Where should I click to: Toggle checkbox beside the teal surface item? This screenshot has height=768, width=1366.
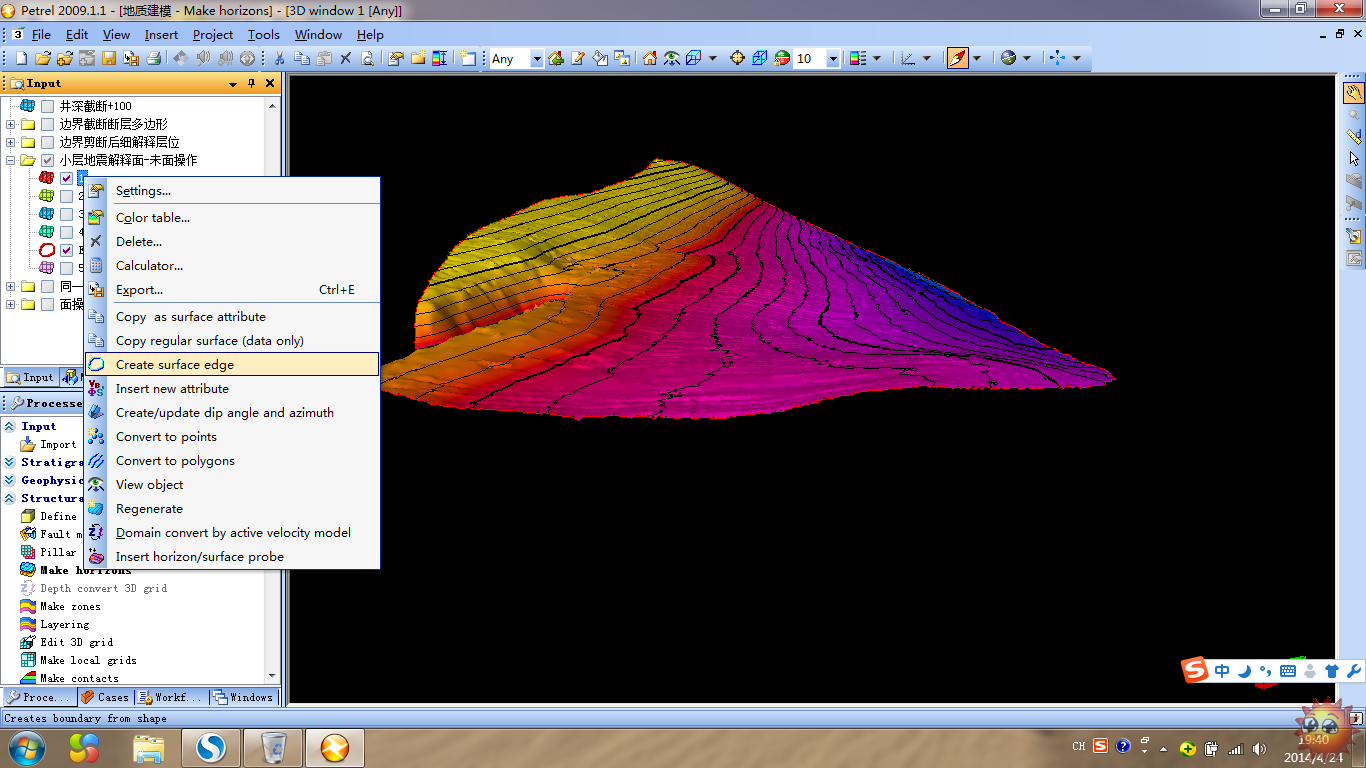[67, 232]
